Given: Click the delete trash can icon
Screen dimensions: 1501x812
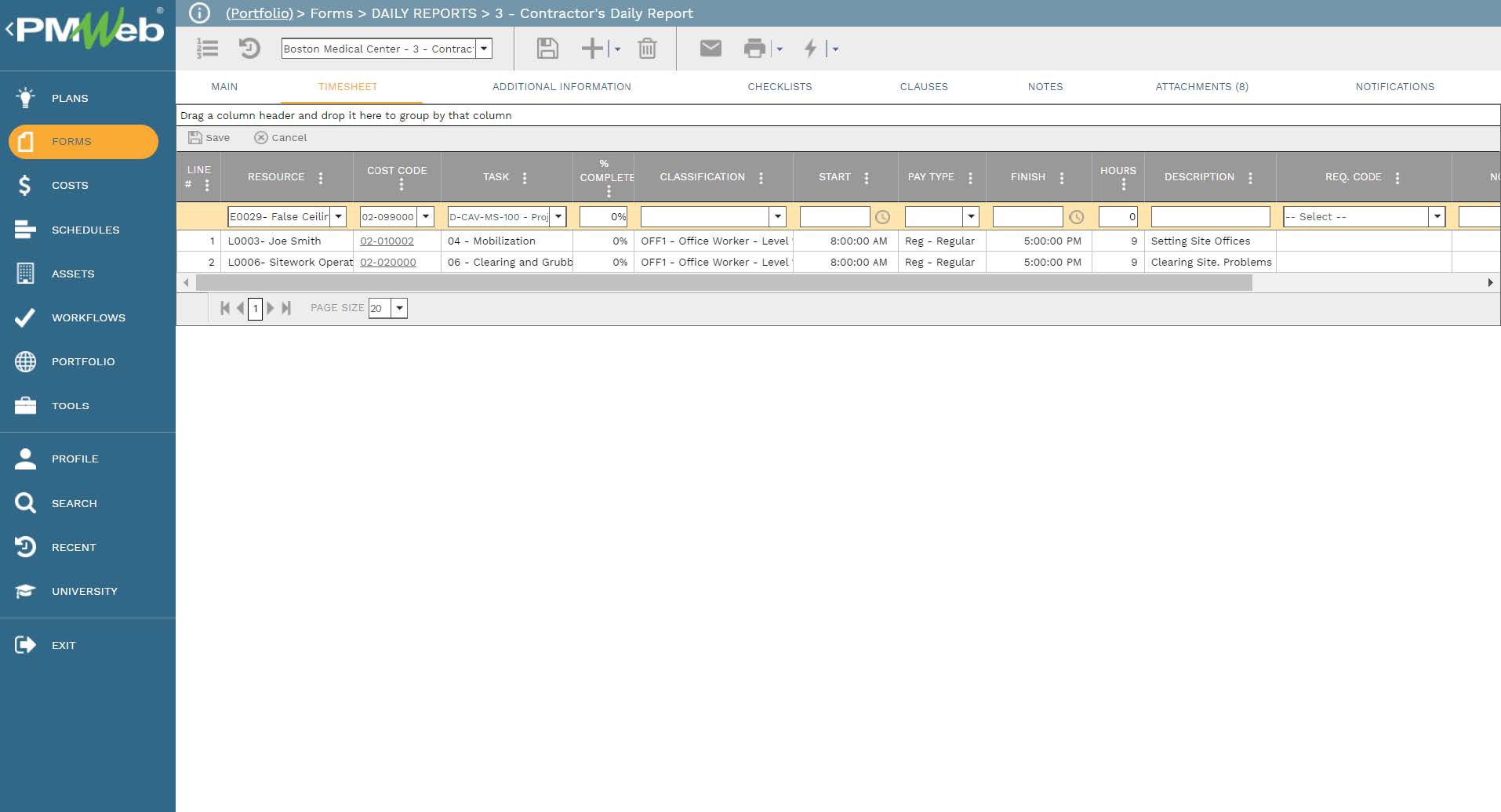Looking at the screenshot, I should click(647, 49).
